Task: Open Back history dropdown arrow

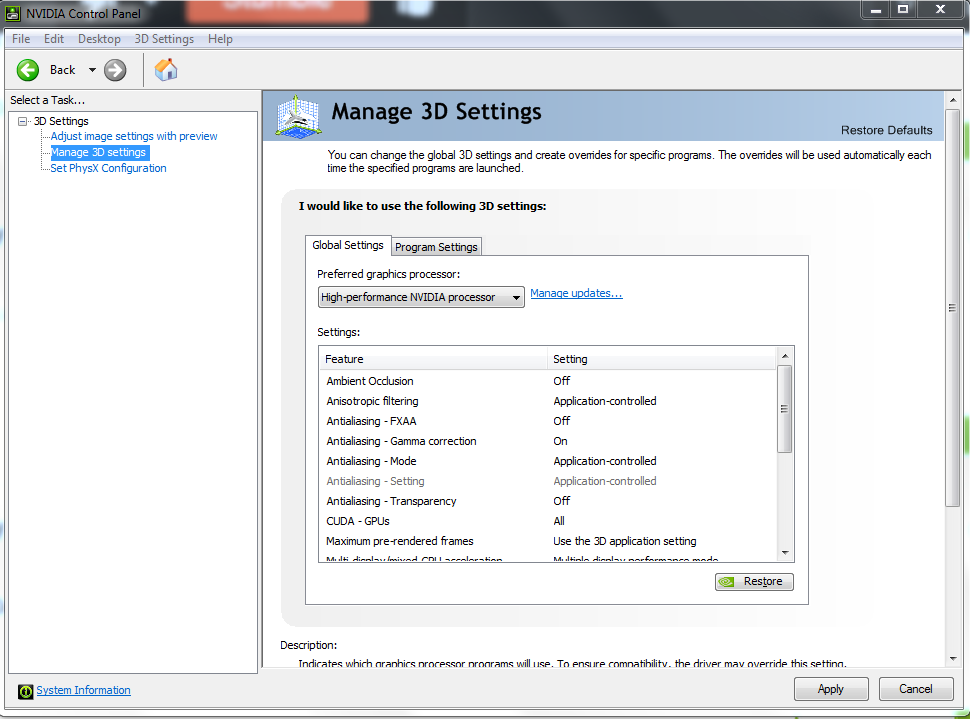Action: (92, 70)
